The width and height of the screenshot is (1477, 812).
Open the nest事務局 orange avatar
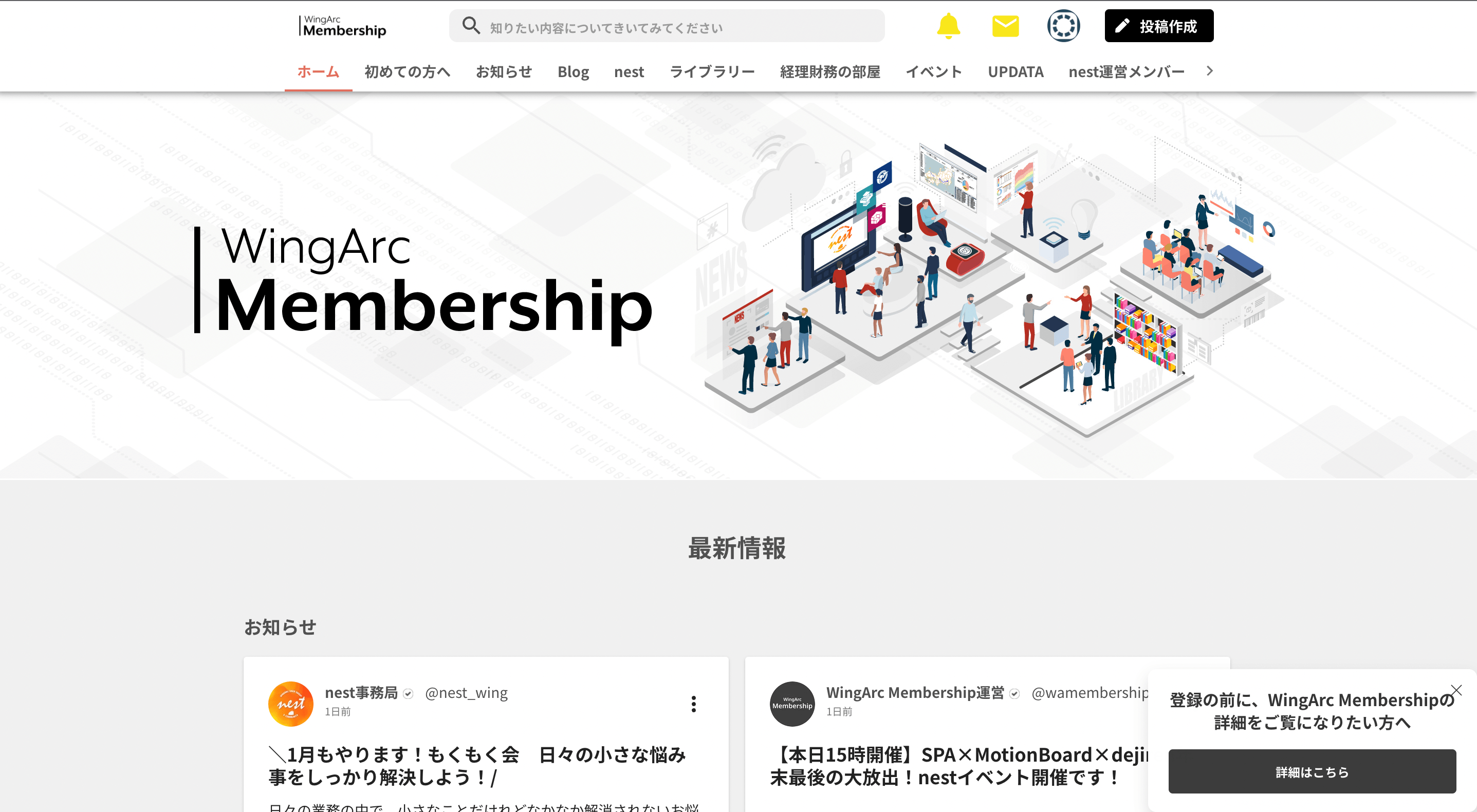tap(291, 703)
